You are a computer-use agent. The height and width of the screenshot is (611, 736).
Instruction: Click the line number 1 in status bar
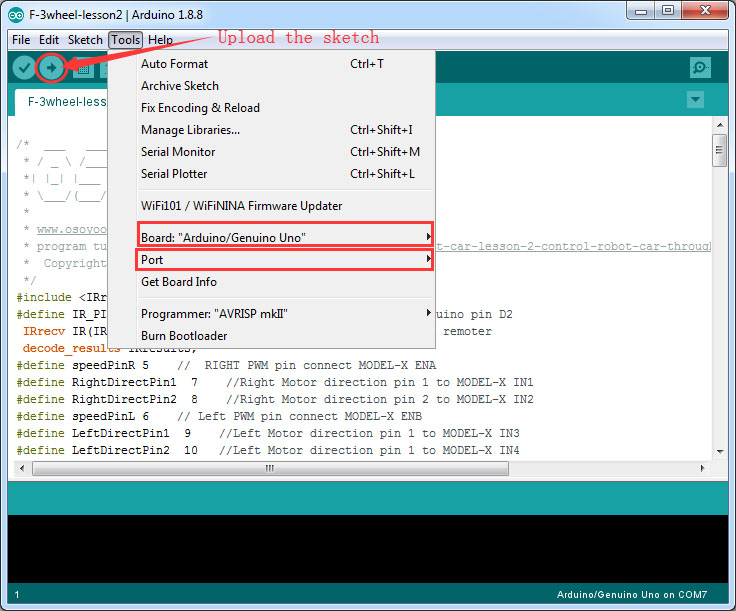[x=17, y=595]
